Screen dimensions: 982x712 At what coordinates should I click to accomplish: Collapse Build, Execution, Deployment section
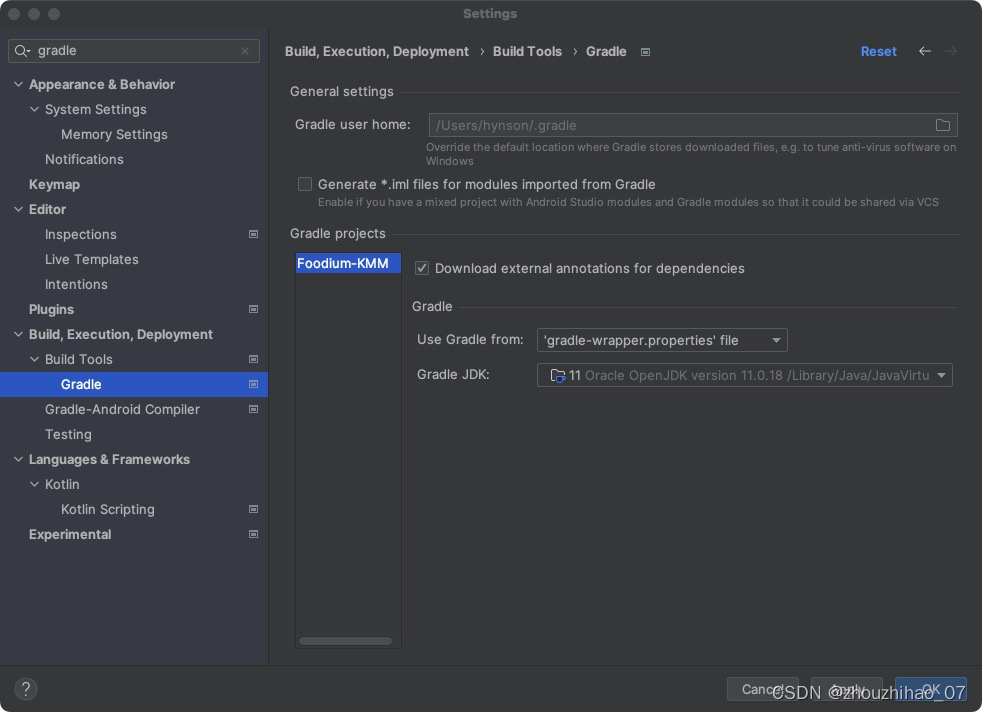click(18, 334)
